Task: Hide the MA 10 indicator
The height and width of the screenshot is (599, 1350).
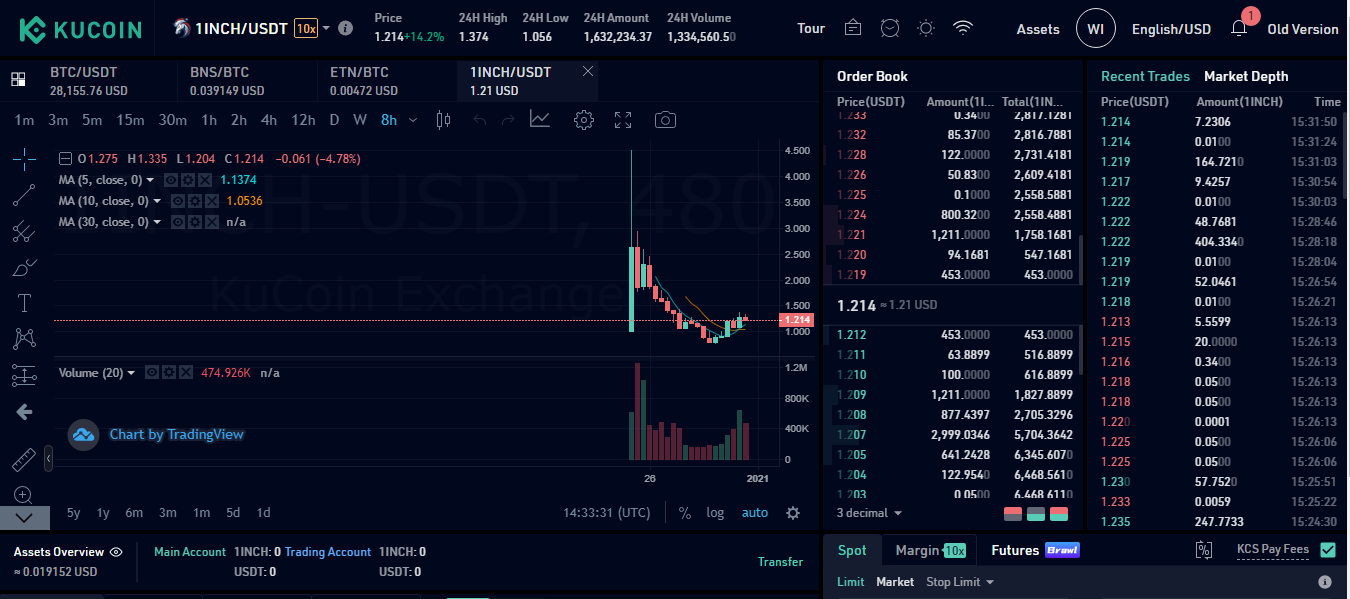Action: coord(177,201)
